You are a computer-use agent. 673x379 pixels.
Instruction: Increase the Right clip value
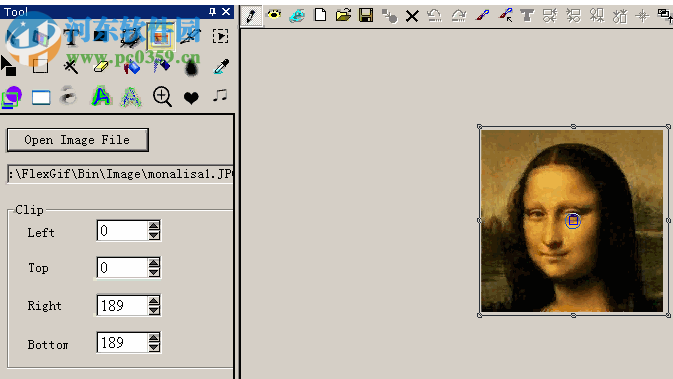(x=154, y=300)
